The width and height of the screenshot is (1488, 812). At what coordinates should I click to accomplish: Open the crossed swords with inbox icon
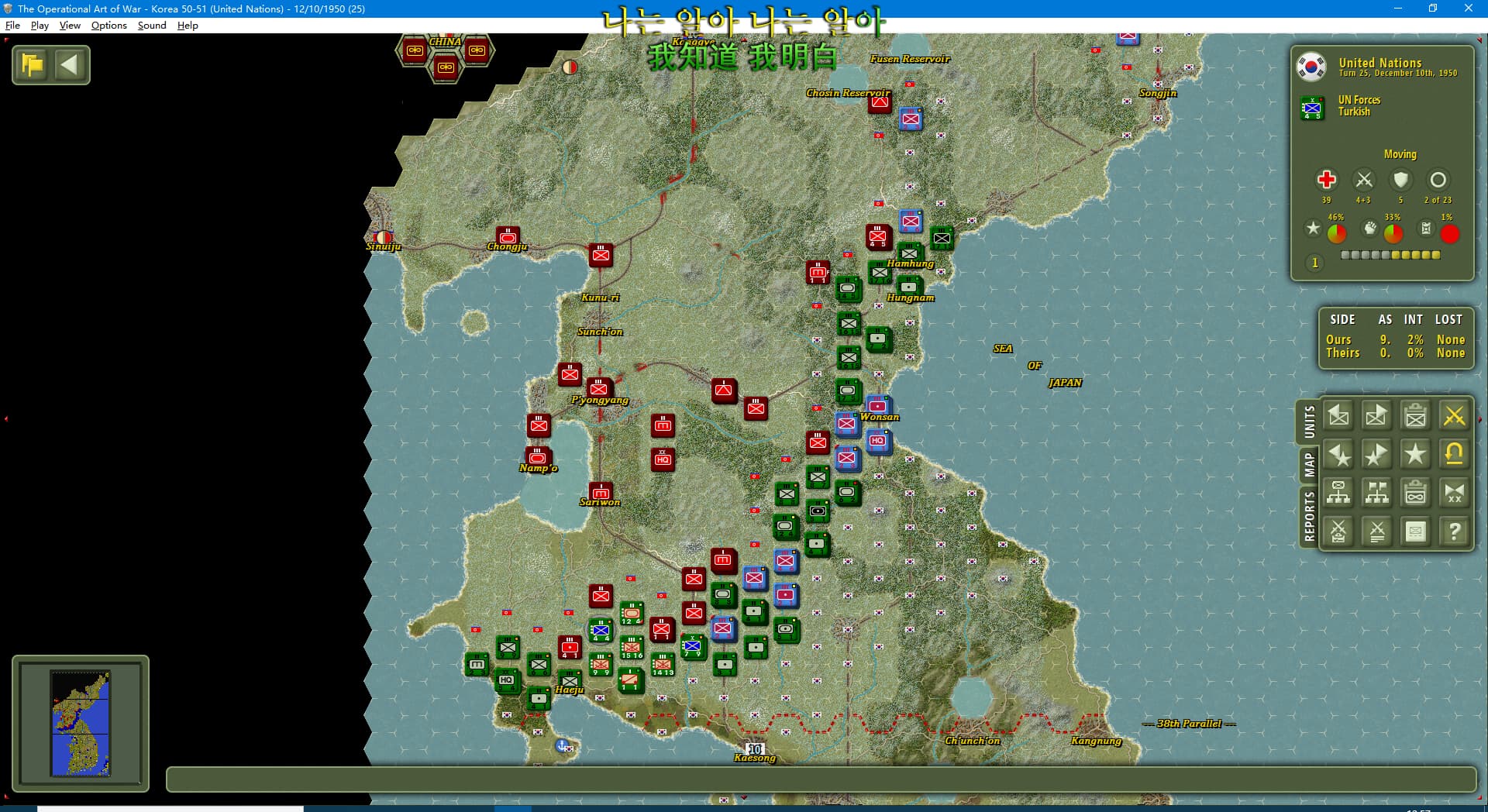[1338, 532]
